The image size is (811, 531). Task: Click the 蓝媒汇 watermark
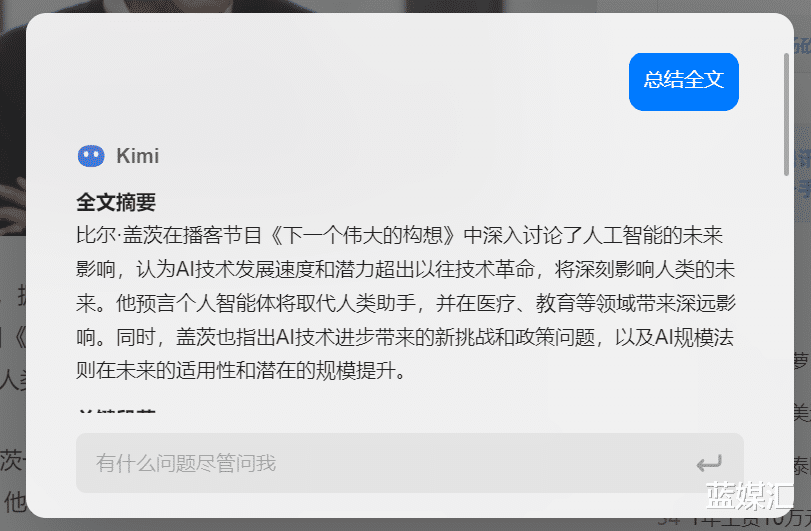coord(749,495)
